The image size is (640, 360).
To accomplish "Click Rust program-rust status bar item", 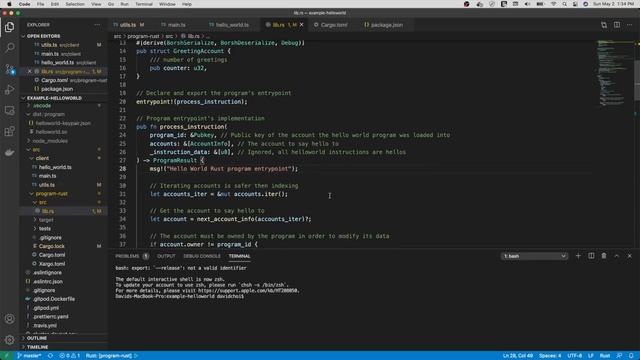I will tap(112, 356).
